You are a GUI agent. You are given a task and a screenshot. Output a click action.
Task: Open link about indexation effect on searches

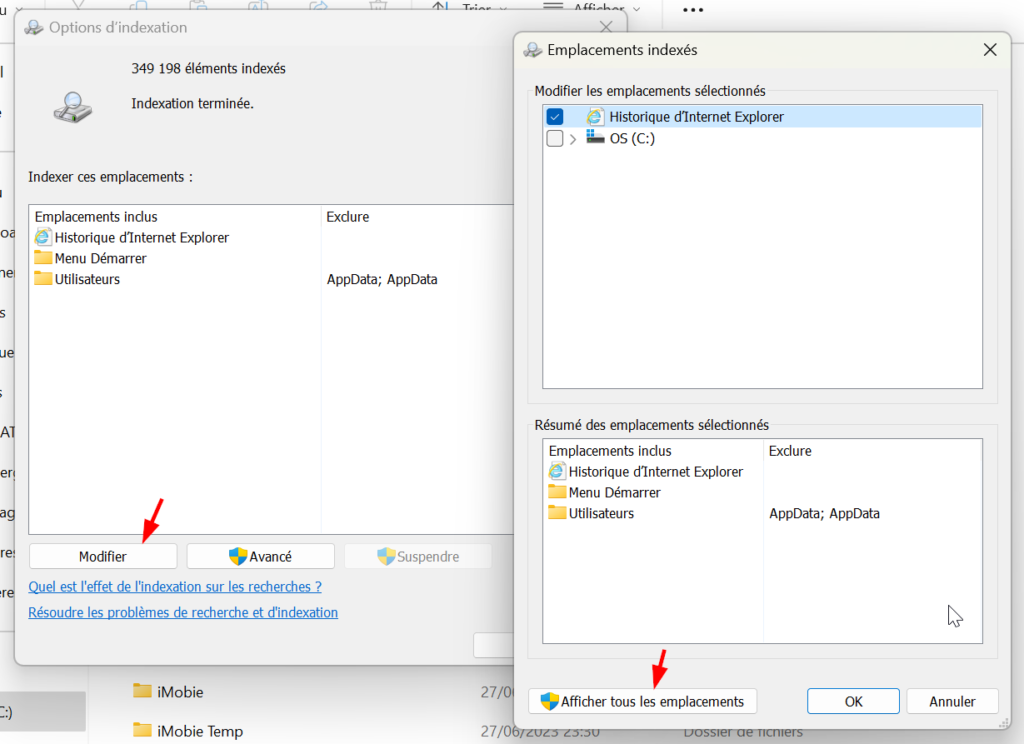click(175, 587)
